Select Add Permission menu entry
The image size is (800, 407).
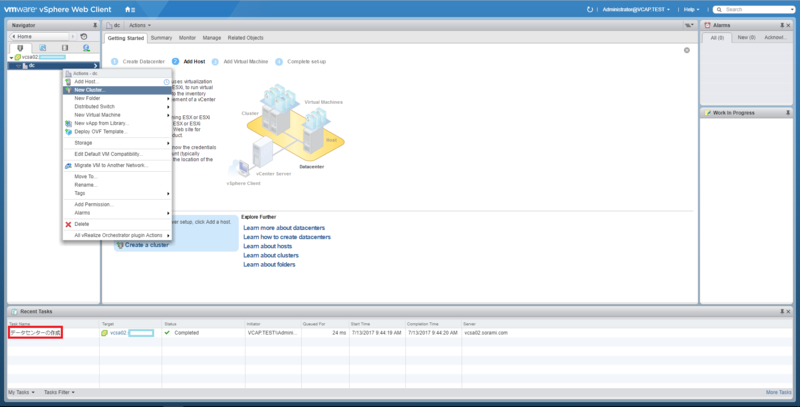click(x=117, y=205)
